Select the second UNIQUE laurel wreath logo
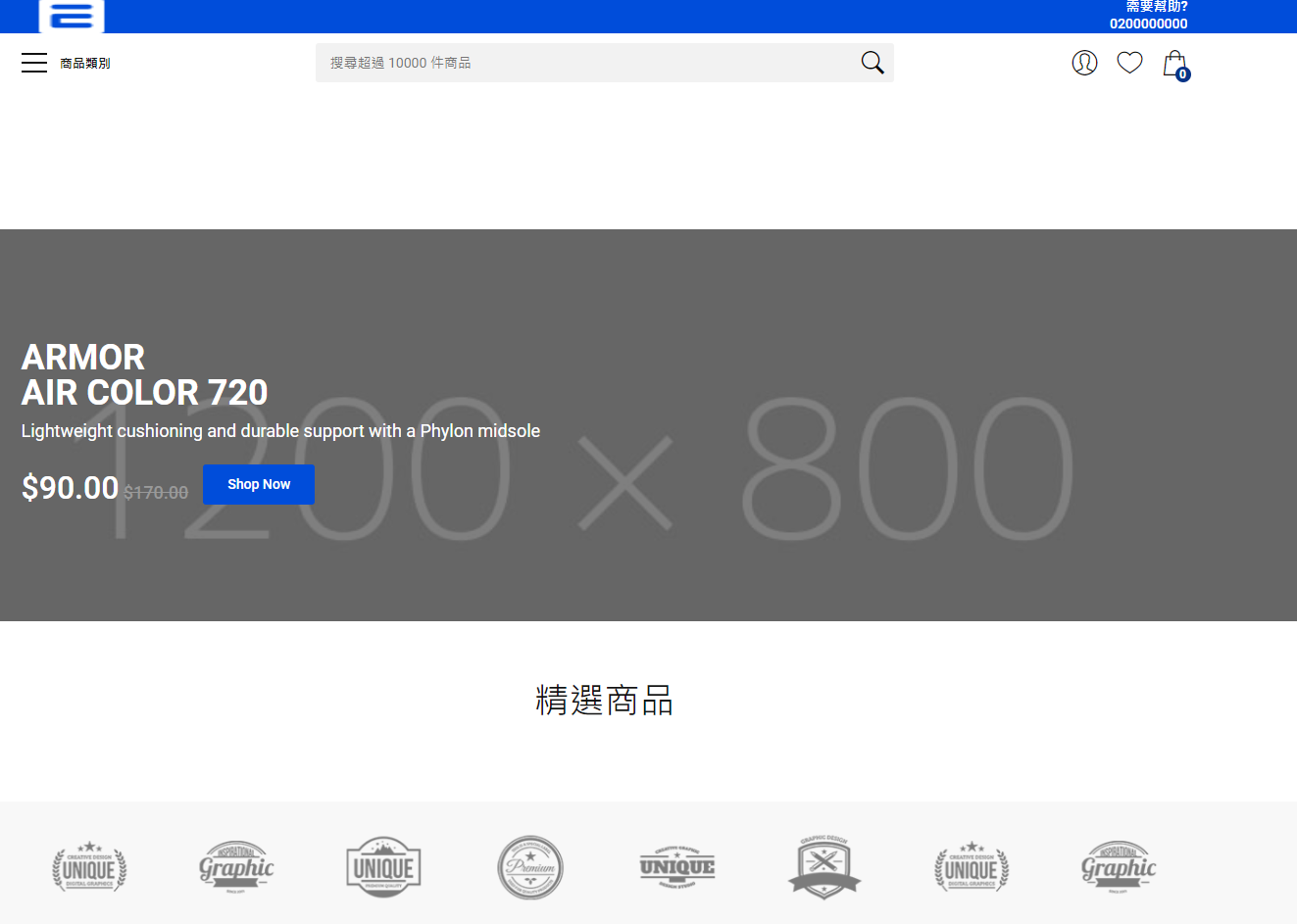 (972, 867)
